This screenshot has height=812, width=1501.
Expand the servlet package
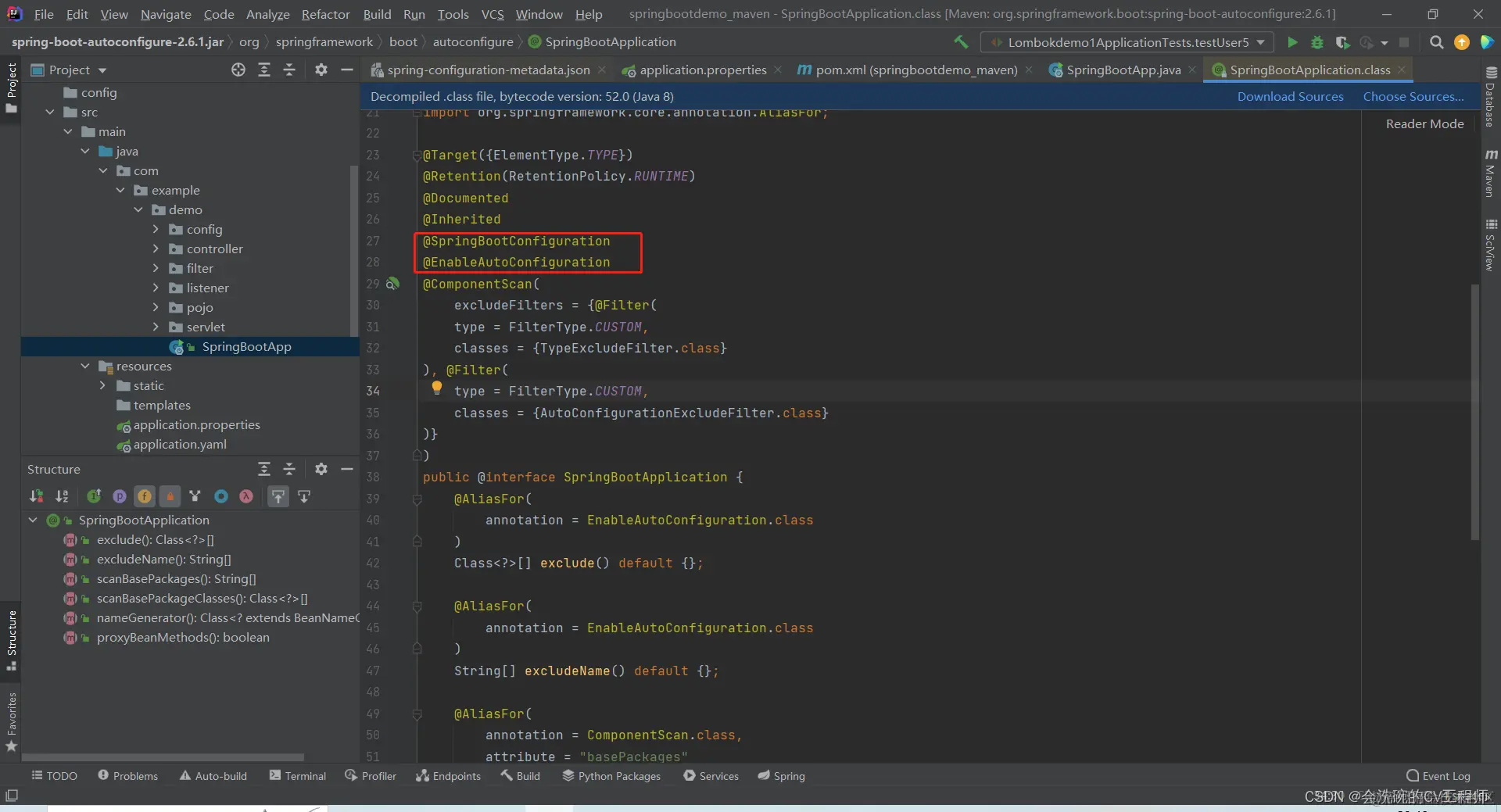(x=156, y=327)
